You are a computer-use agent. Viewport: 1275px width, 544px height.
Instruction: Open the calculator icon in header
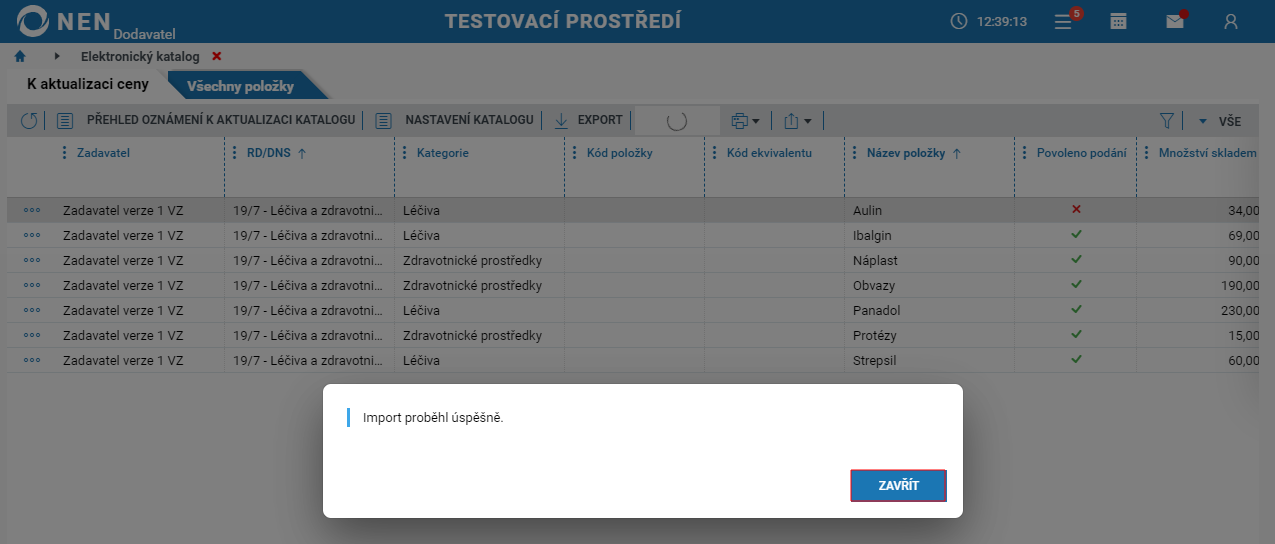point(1119,21)
